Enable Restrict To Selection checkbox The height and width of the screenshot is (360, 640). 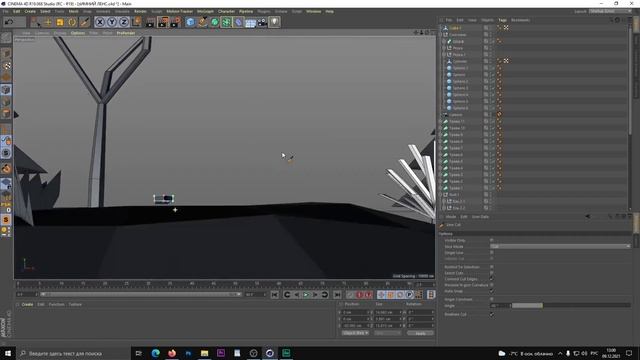[x=491, y=267]
